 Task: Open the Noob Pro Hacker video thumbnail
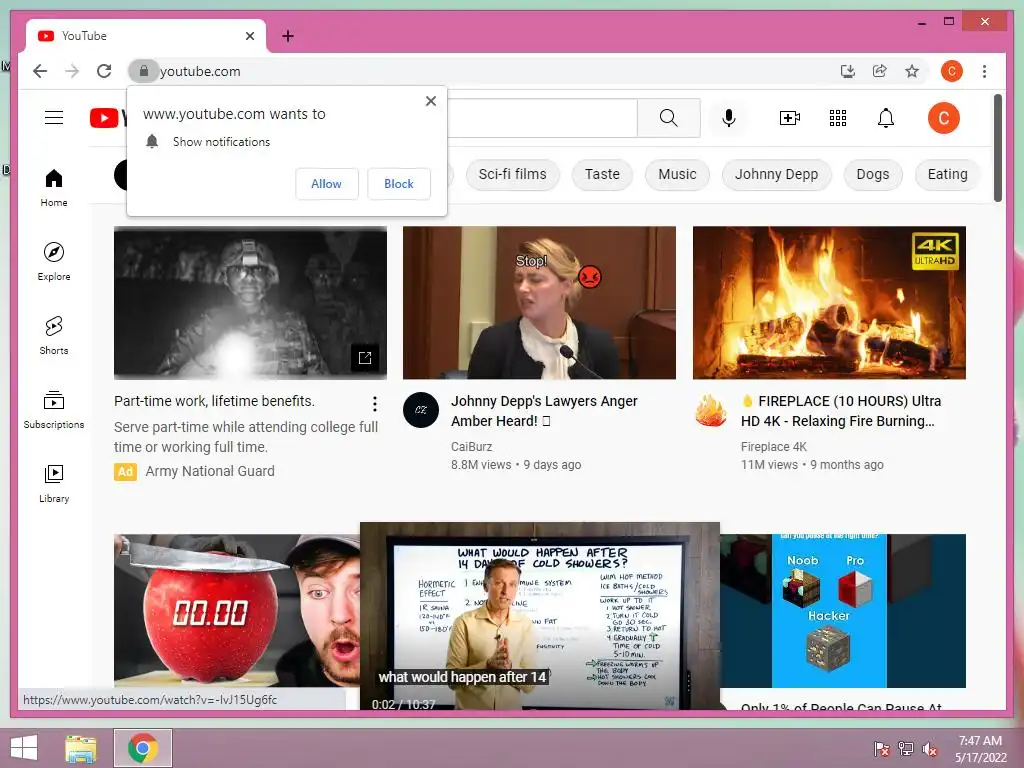click(843, 611)
